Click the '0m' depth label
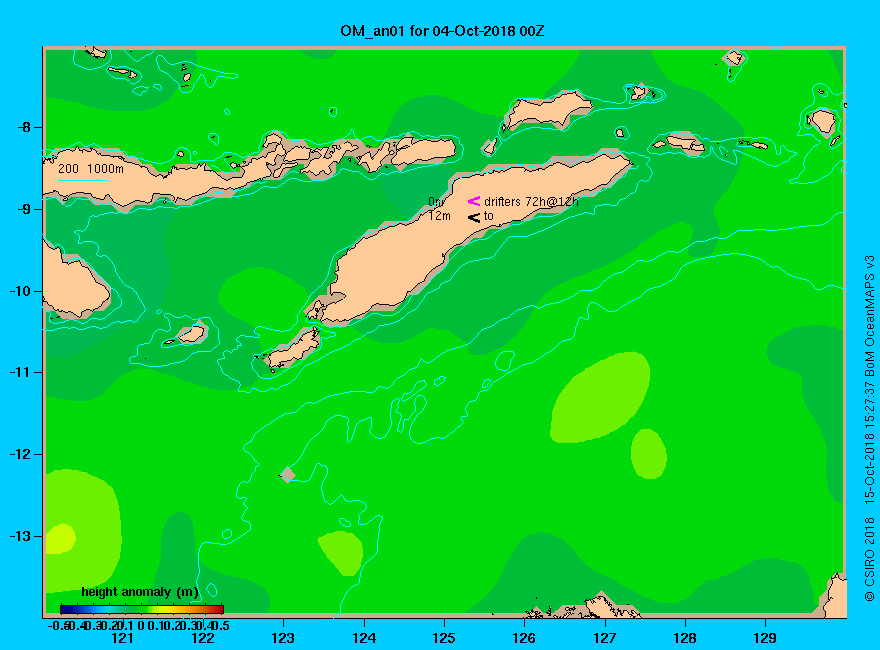The height and width of the screenshot is (650, 880). click(436, 202)
